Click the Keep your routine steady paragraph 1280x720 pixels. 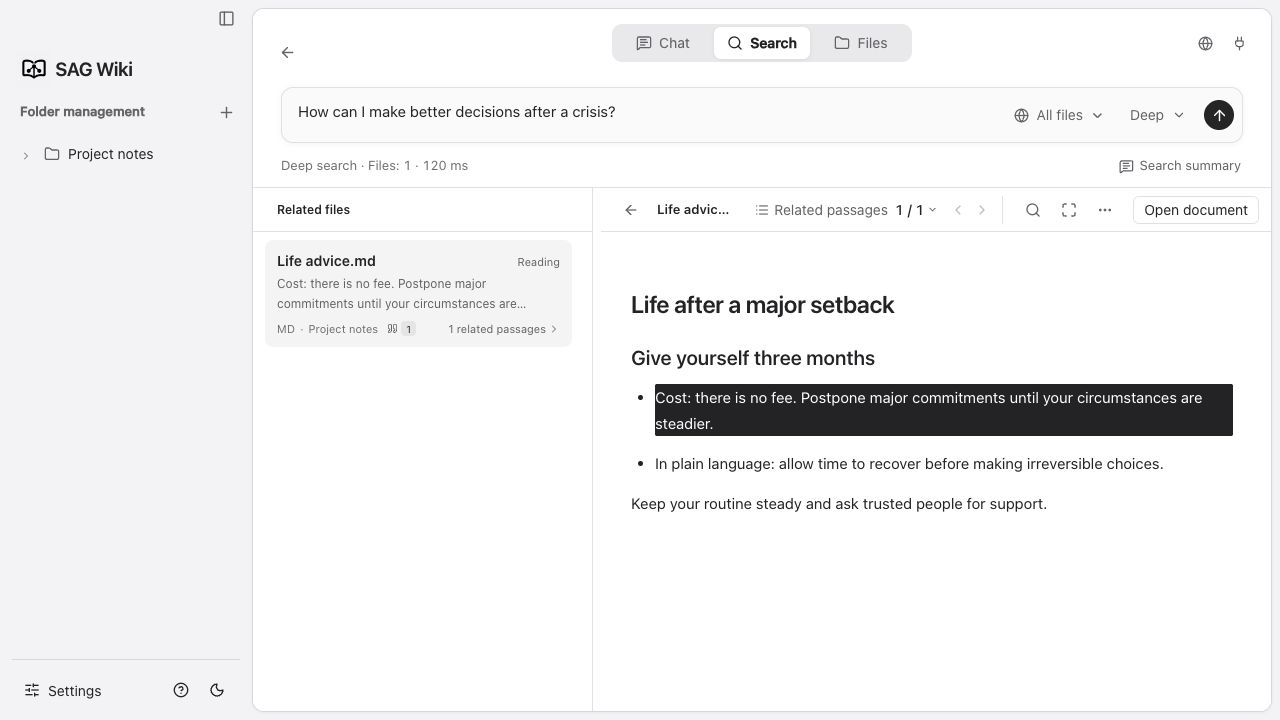839,504
